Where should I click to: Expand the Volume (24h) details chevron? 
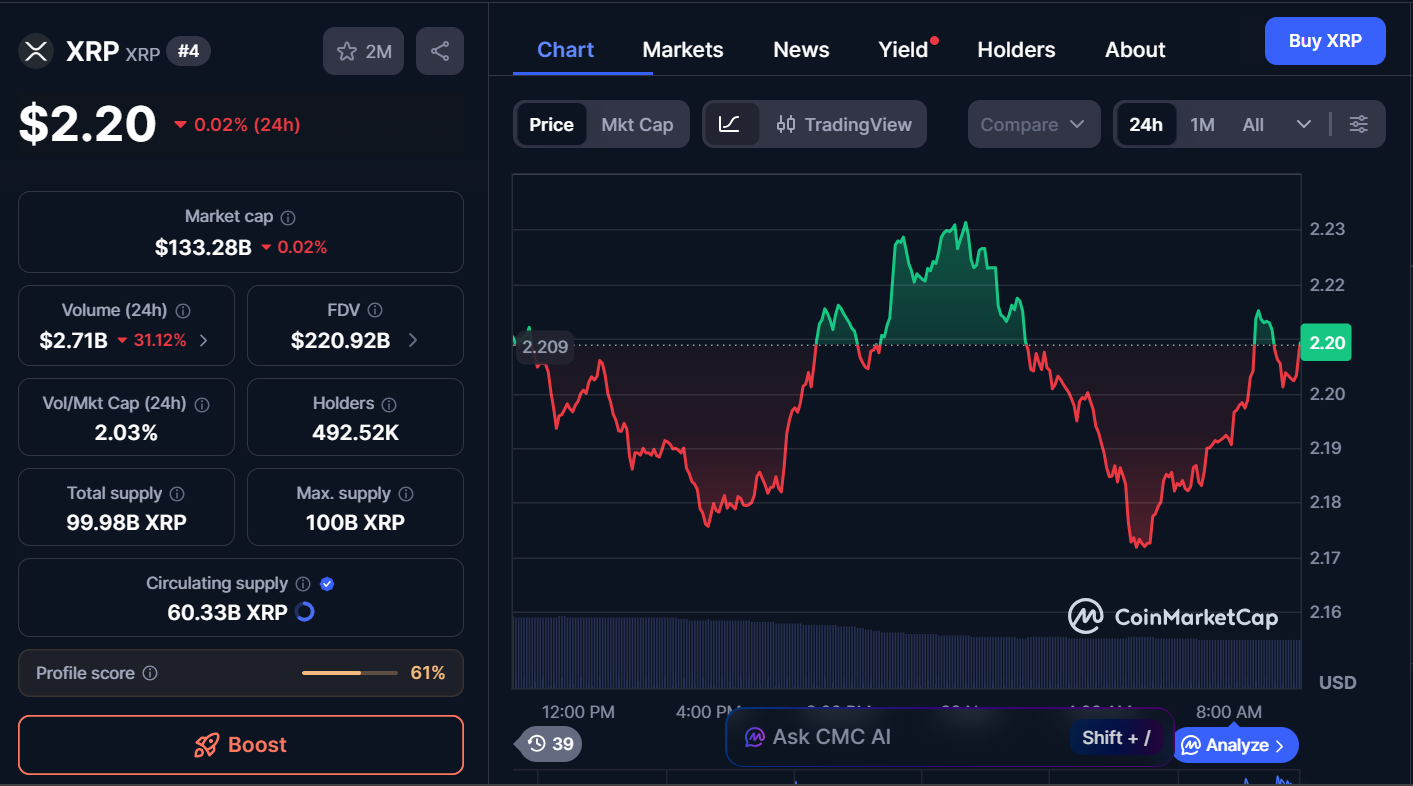tap(203, 339)
